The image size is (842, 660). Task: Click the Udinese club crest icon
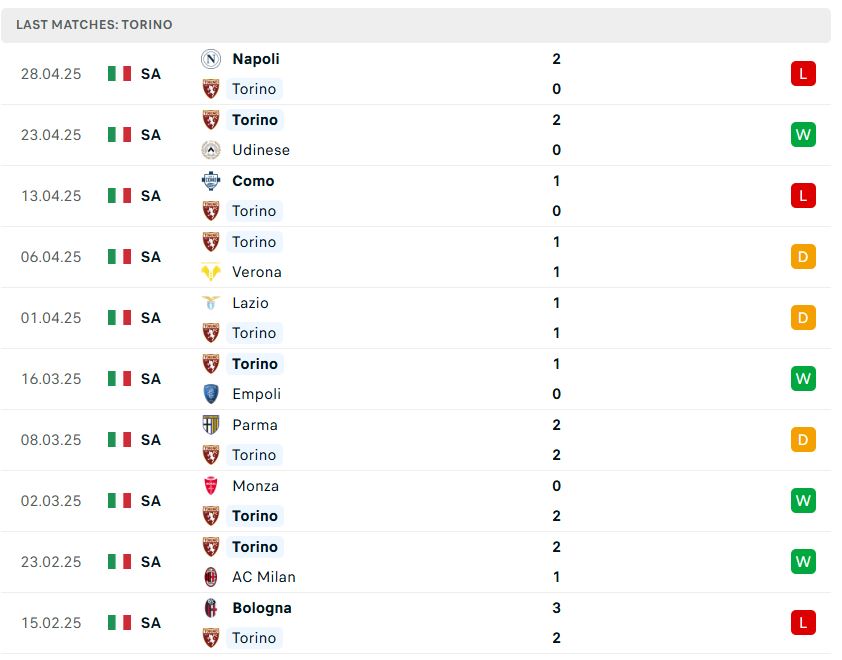[210, 150]
